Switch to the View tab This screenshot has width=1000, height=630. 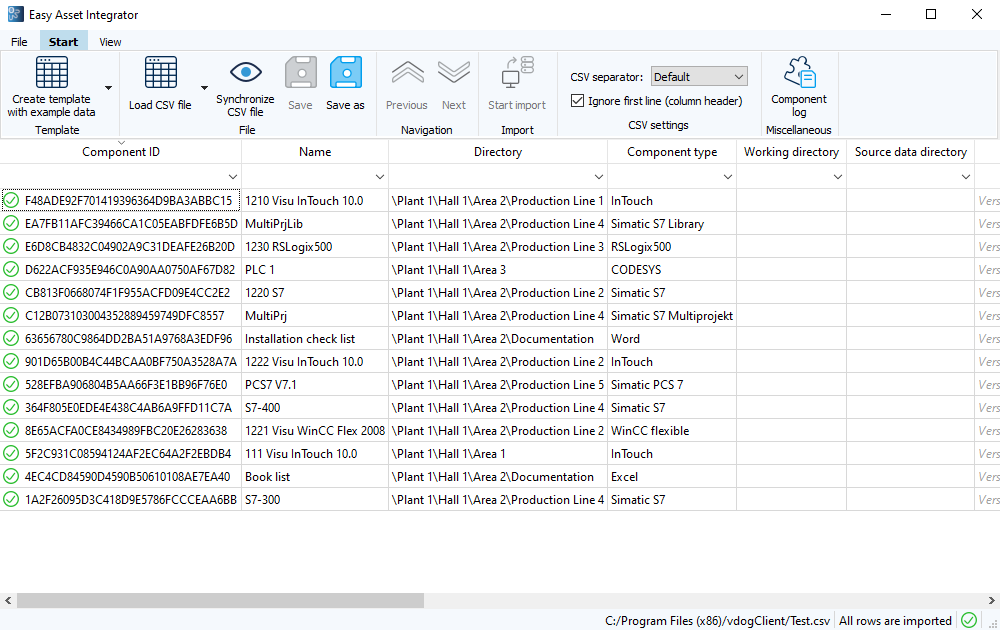point(109,41)
